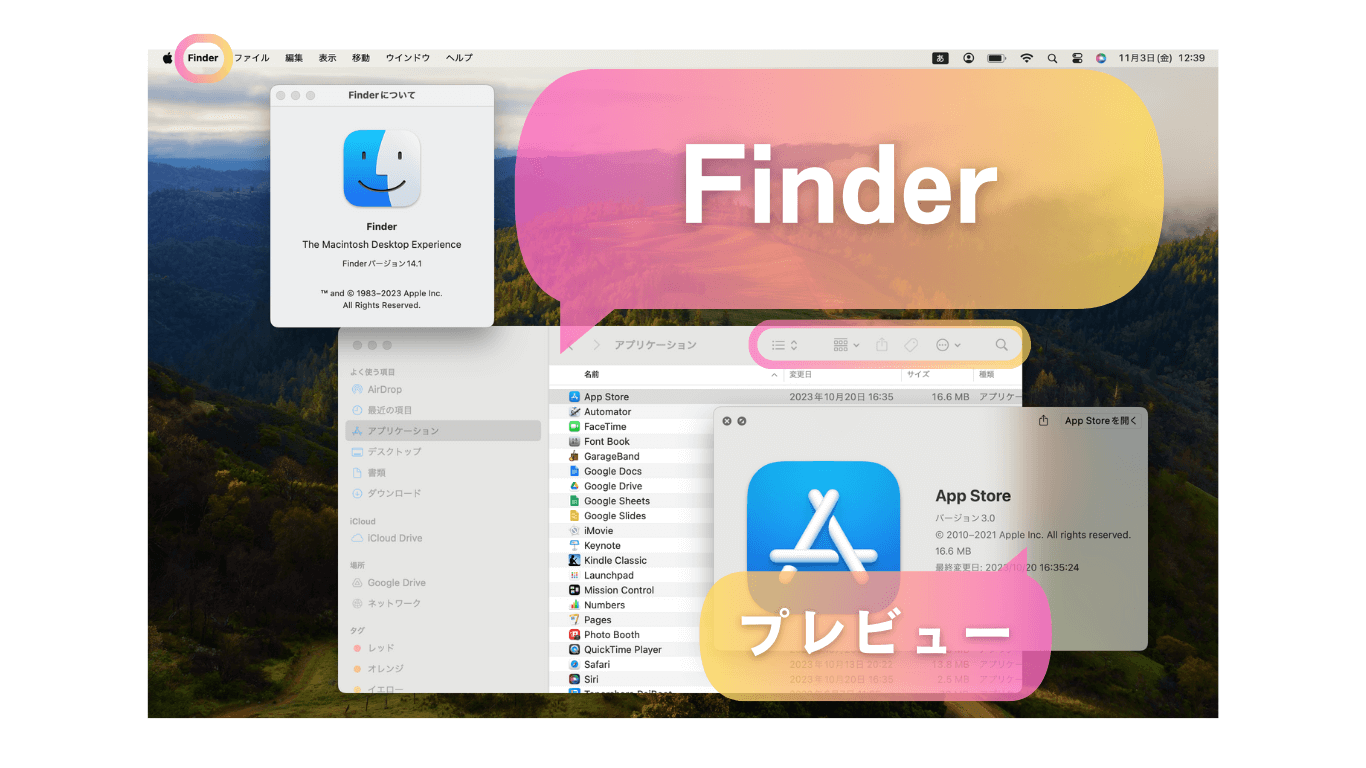Select QuickTime Player in the application list
1366x768 pixels.
point(623,649)
